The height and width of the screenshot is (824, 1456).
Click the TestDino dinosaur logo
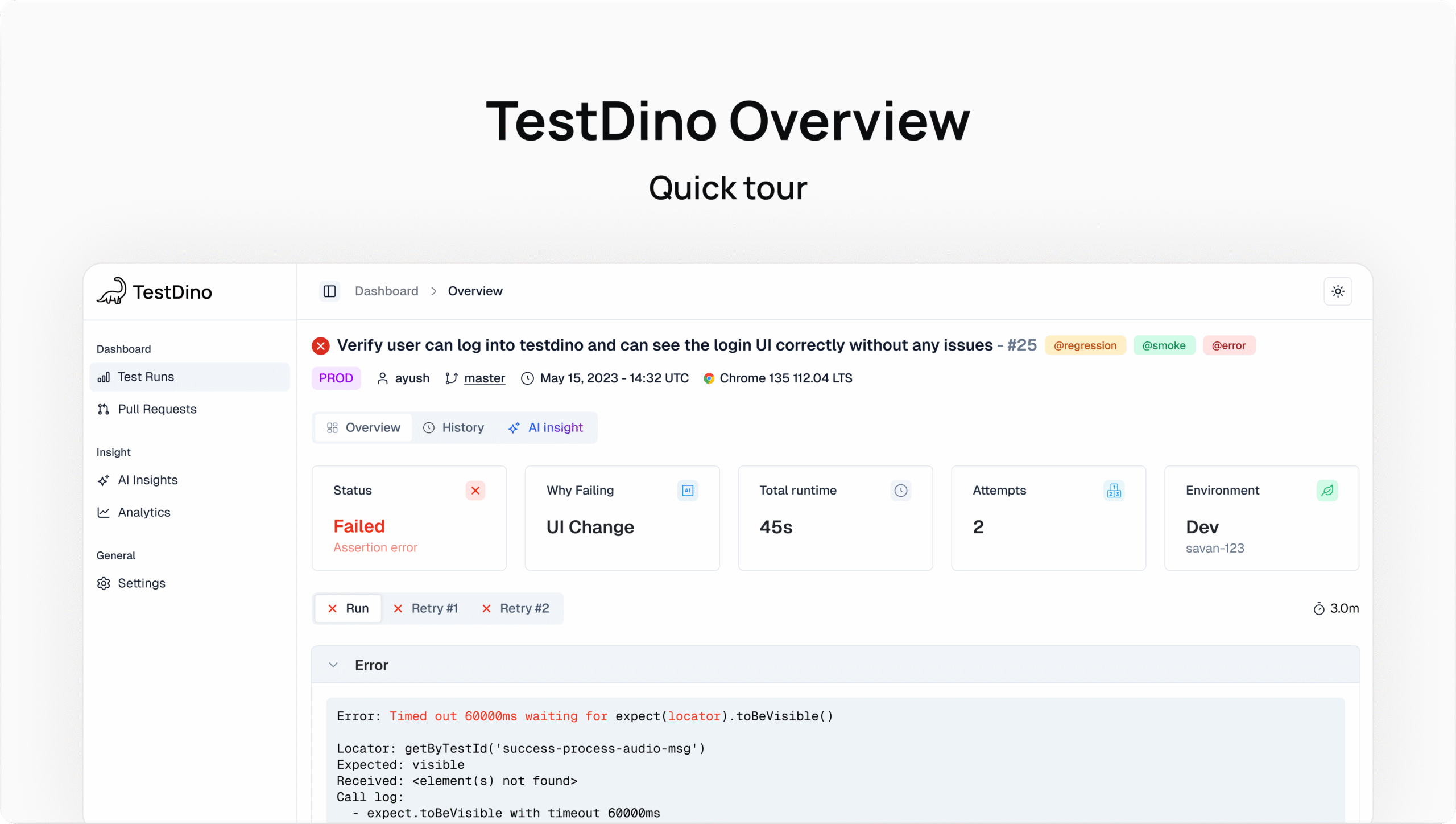click(x=111, y=291)
